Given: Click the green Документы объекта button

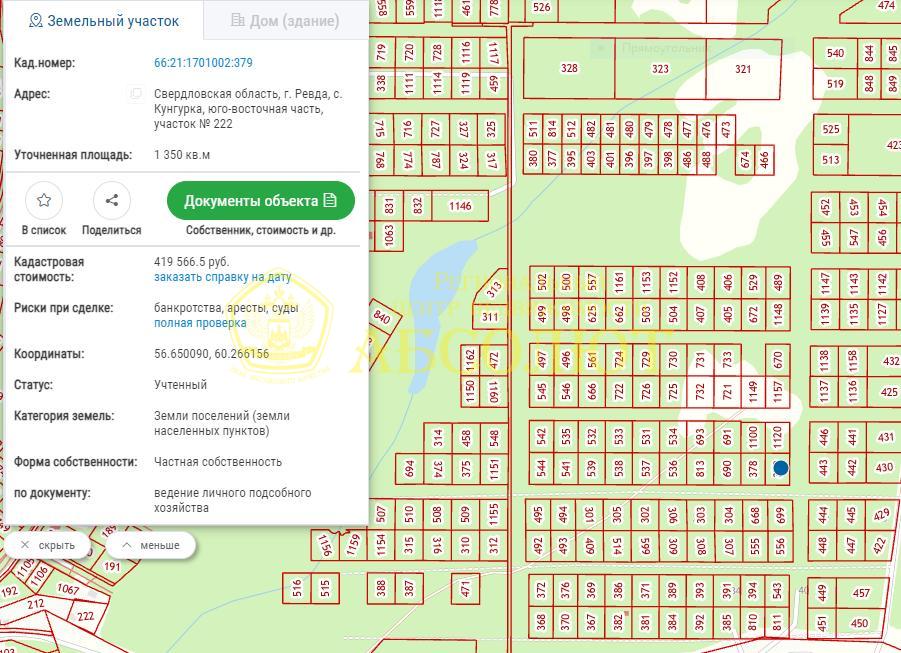Looking at the screenshot, I should 260,201.
